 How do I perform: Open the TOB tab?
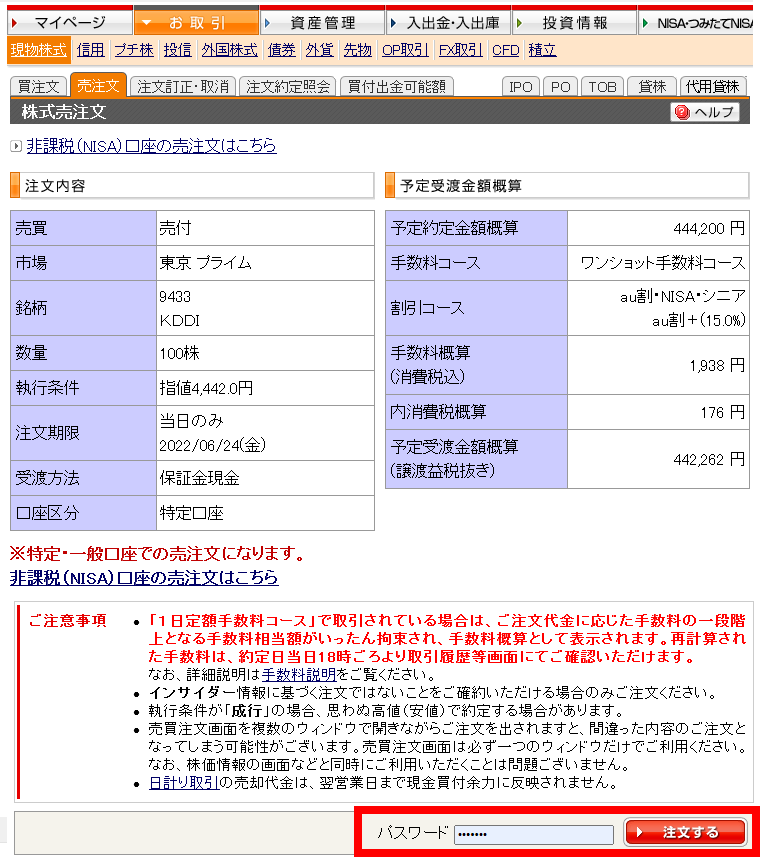pos(602,86)
